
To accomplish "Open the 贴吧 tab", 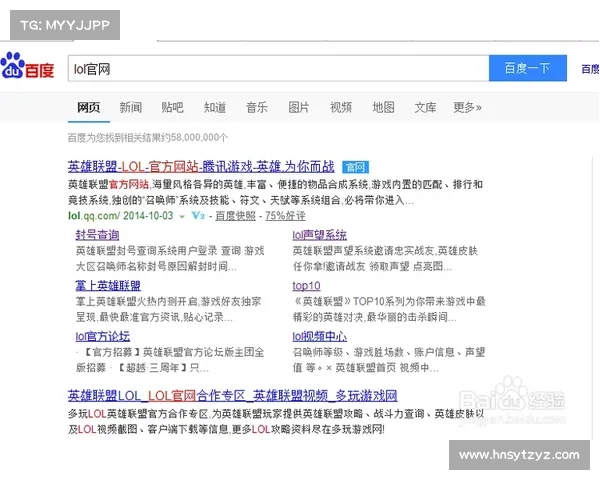I will pyautogui.click(x=173, y=107).
